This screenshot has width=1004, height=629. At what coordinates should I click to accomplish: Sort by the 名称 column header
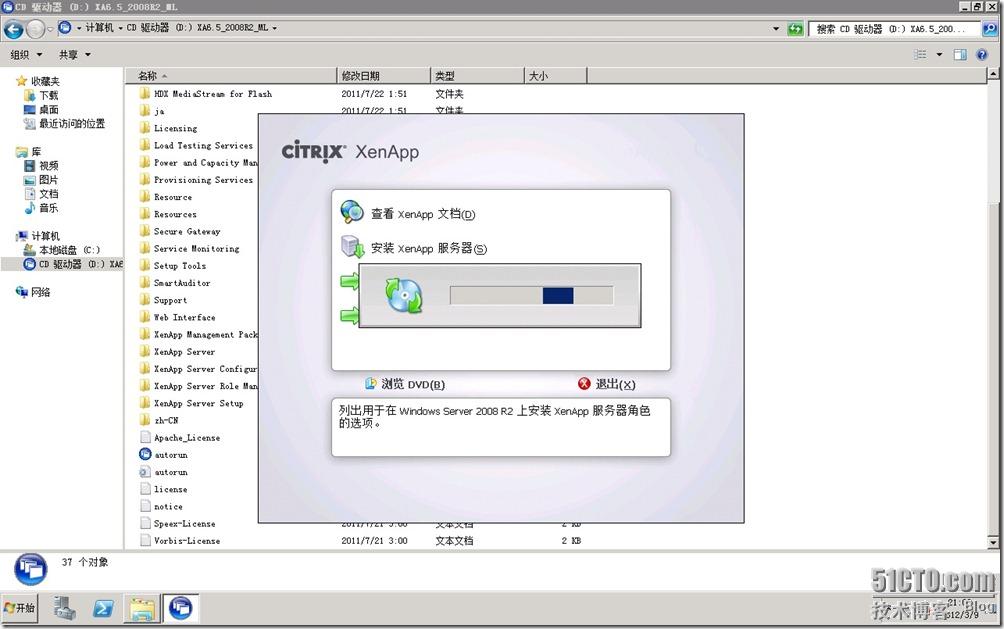coord(231,76)
